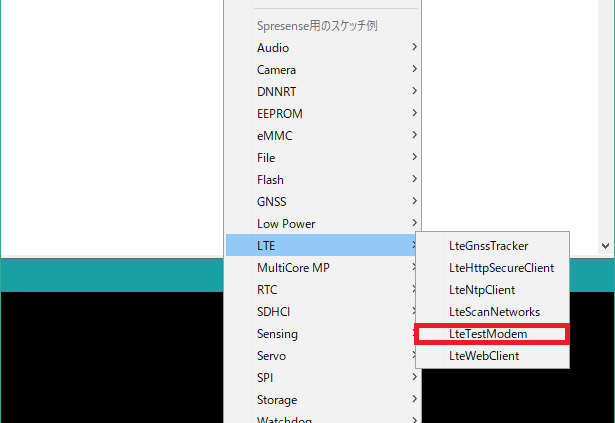Expand the arrow next to Low Power
This screenshot has width=615, height=423.
click(414, 222)
